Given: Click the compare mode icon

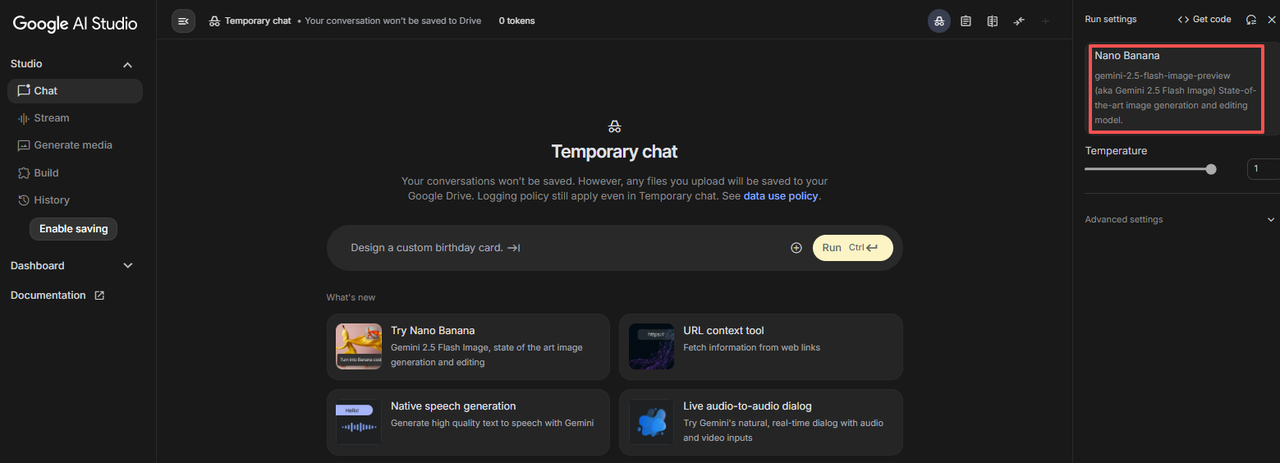Looking at the screenshot, I should pos(992,21).
